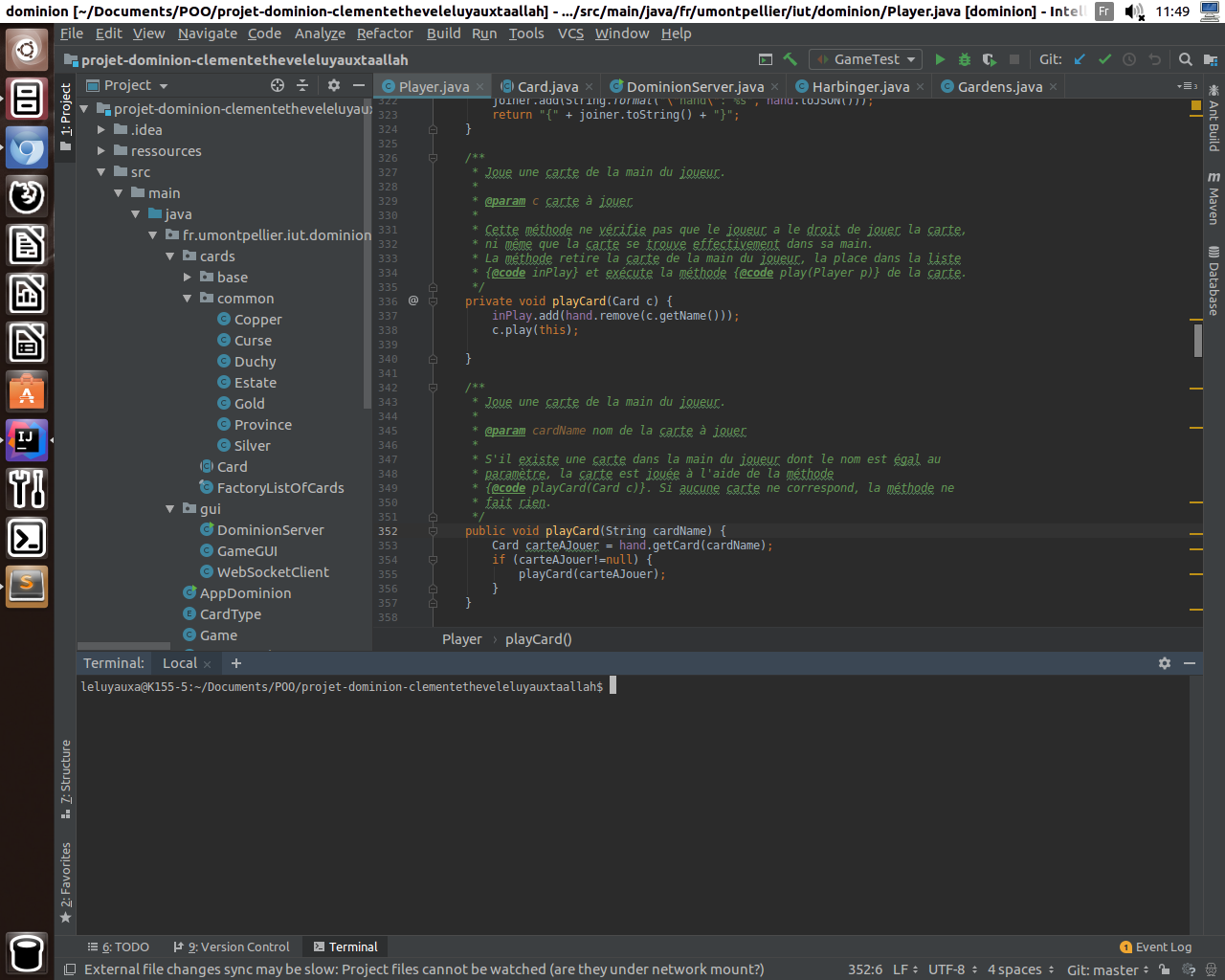
Task: Switch to the Harbinger.java tab
Action: (x=859, y=86)
